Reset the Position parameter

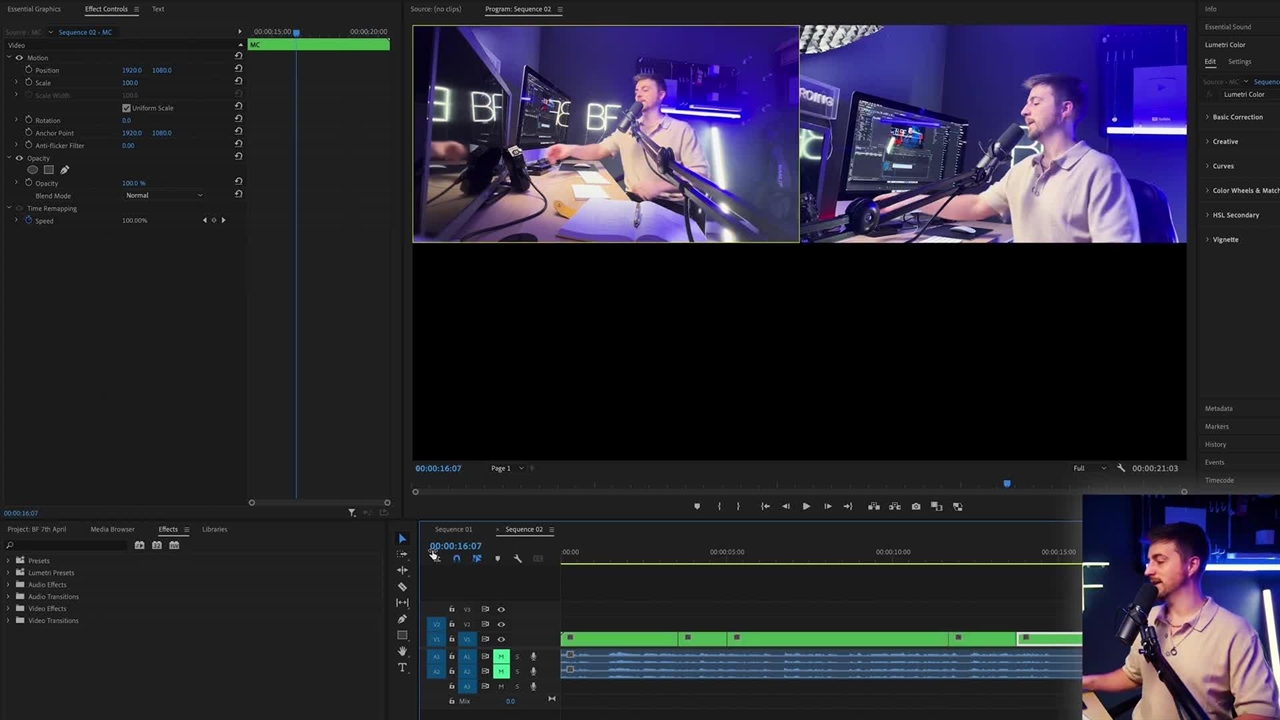pyautogui.click(x=238, y=70)
